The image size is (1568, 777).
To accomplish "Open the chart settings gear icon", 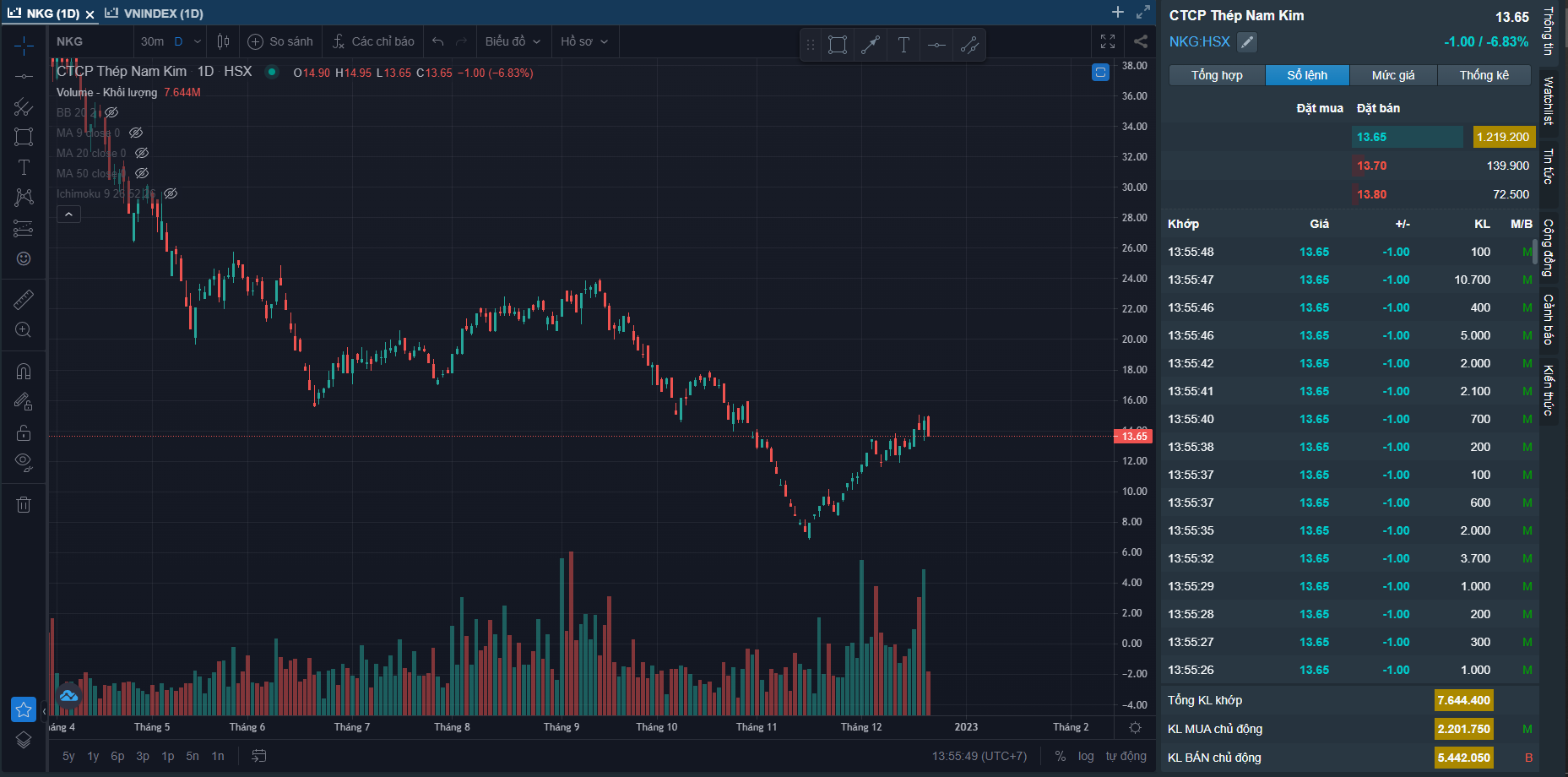I will (x=1135, y=727).
